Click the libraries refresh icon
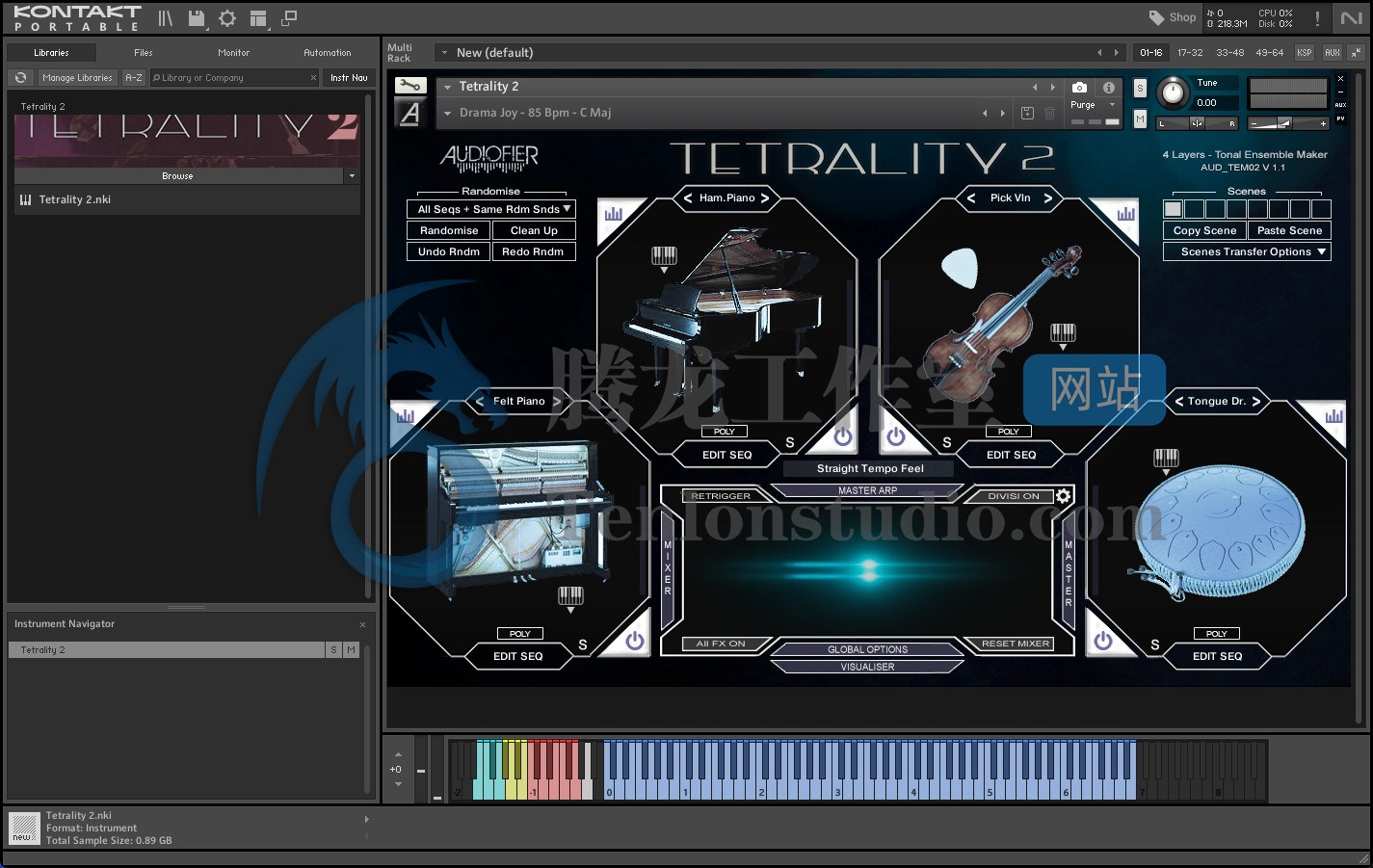 pos(21,77)
